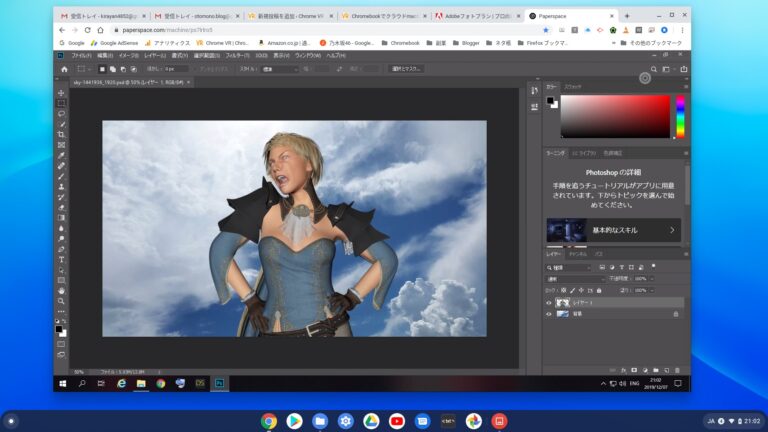Select the Move tool in Photoshop toolbar
This screenshot has width=768, height=432.
click(x=61, y=93)
